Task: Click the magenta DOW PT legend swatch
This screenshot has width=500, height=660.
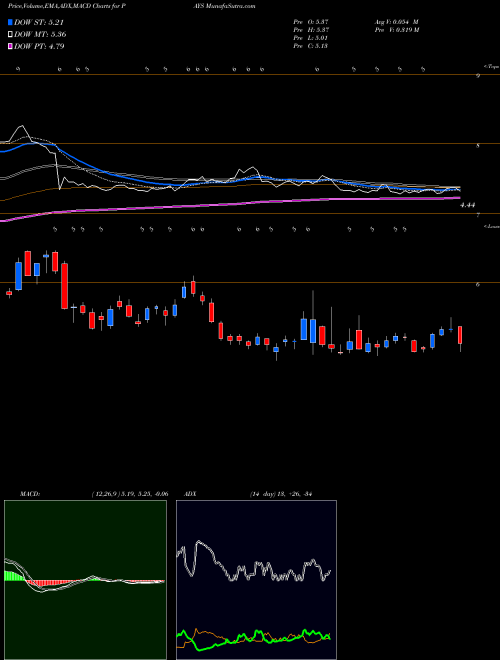Action: tap(11, 46)
